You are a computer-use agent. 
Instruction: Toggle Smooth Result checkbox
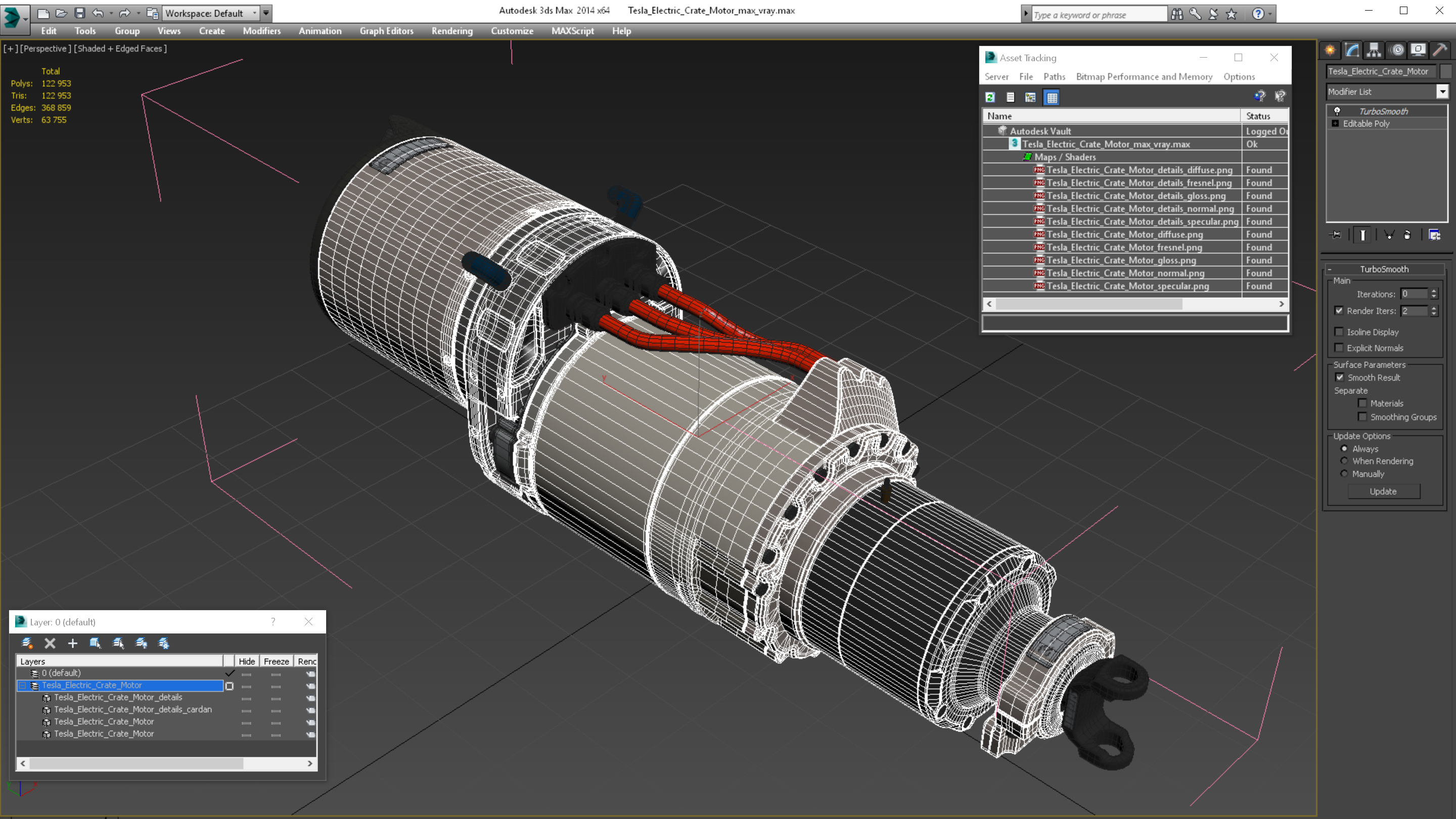tap(1340, 377)
